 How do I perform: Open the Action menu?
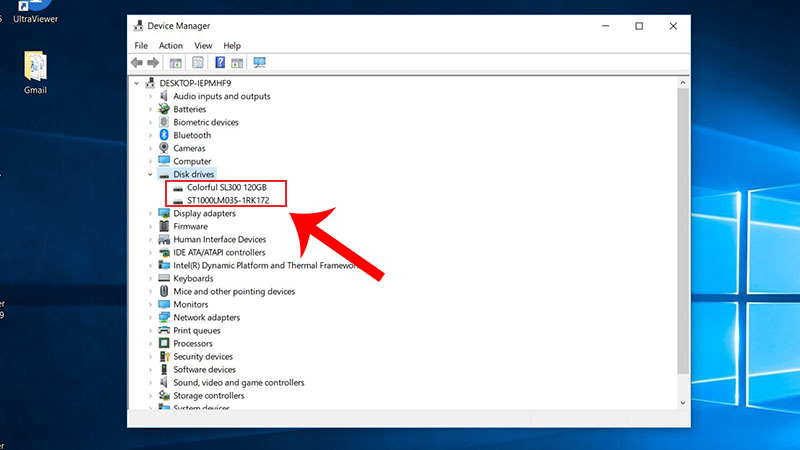[x=171, y=46]
